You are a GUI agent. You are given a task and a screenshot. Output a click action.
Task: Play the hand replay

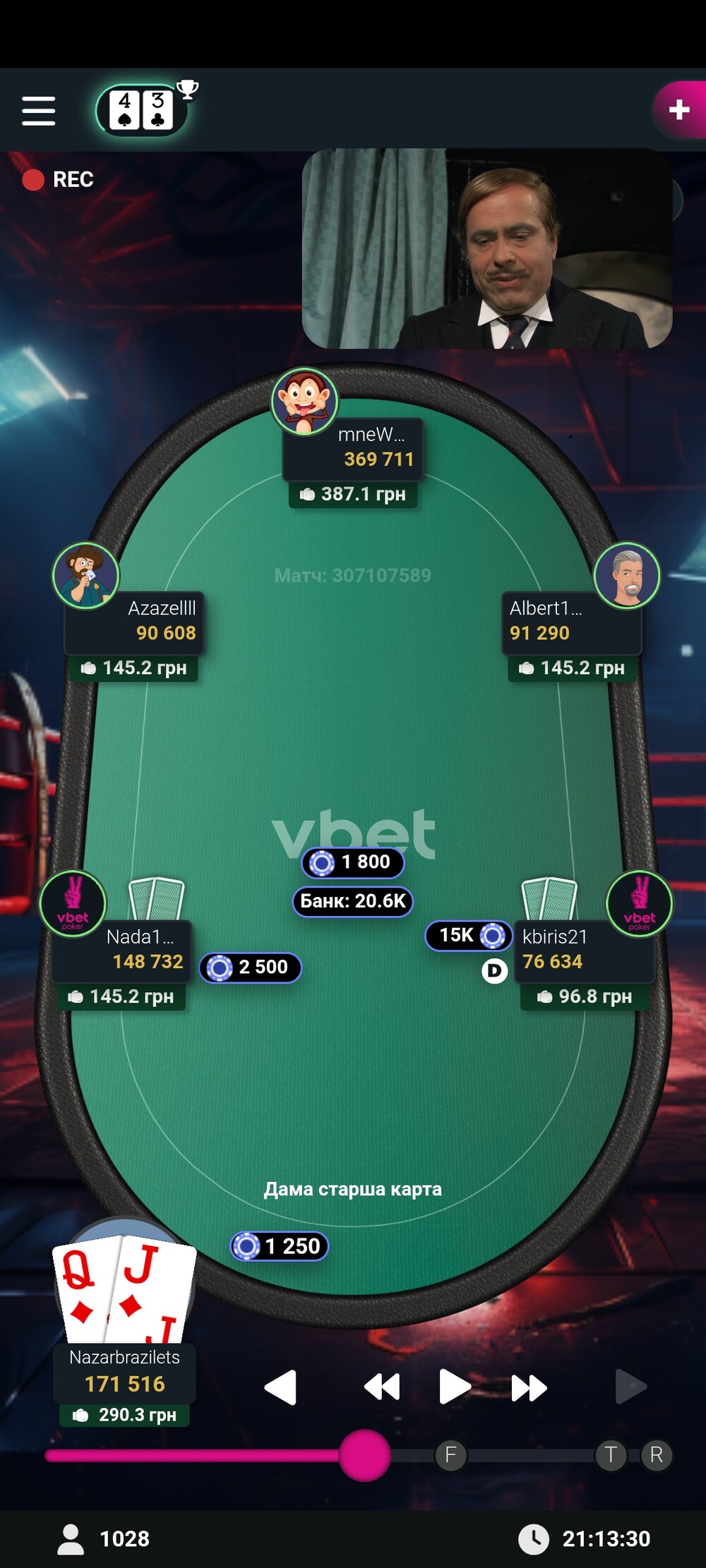coord(455,1387)
